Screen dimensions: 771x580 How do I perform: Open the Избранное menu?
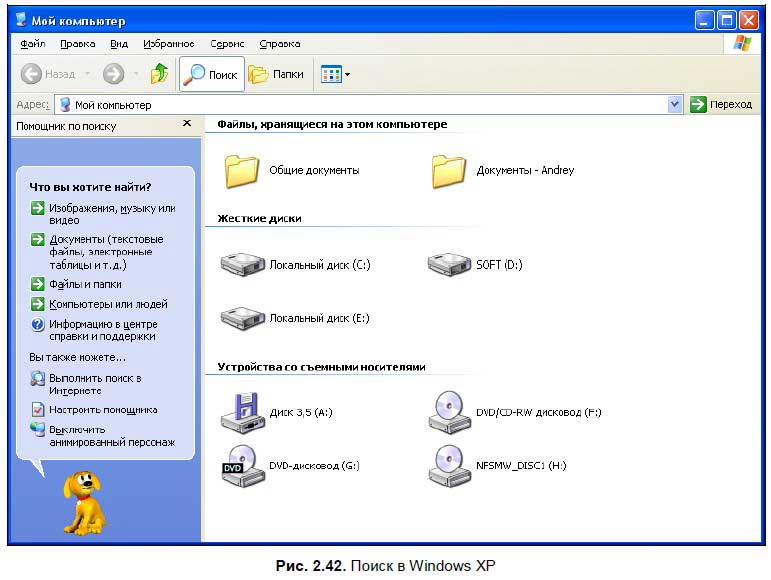pyautogui.click(x=169, y=44)
